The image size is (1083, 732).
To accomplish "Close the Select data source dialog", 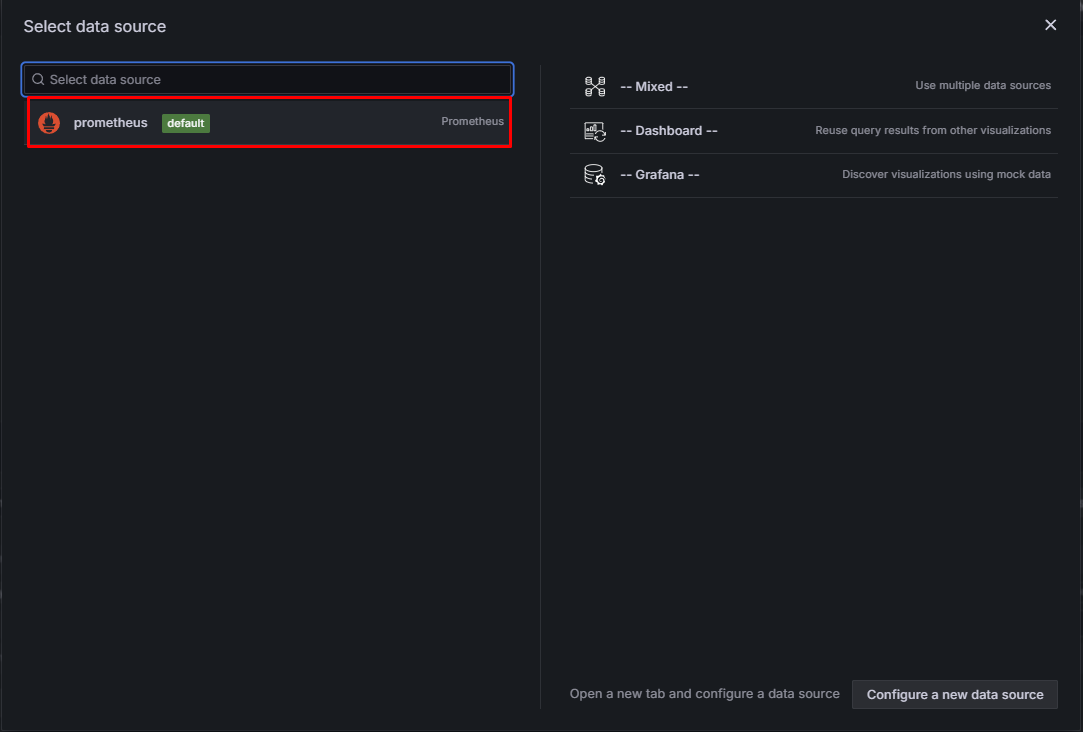I will click(x=1051, y=24).
